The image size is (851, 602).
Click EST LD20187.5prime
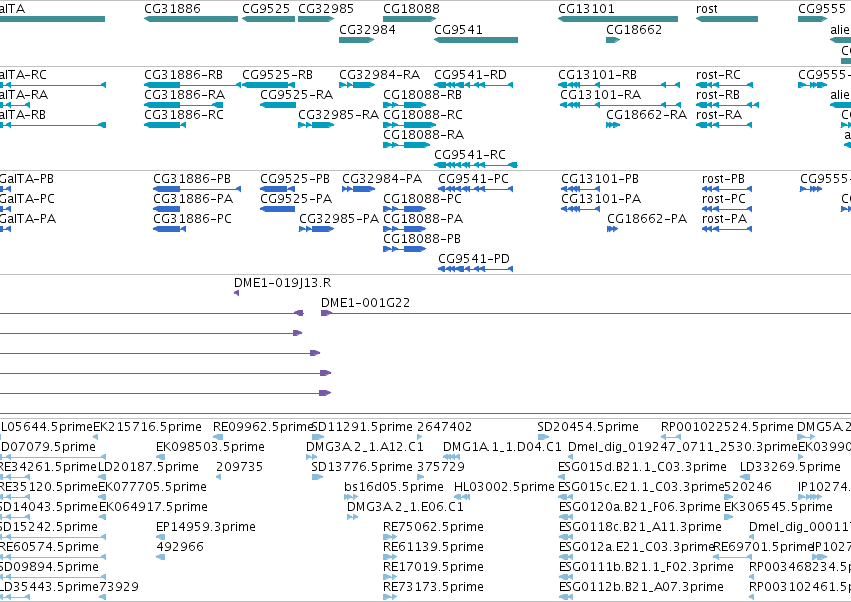103,477
